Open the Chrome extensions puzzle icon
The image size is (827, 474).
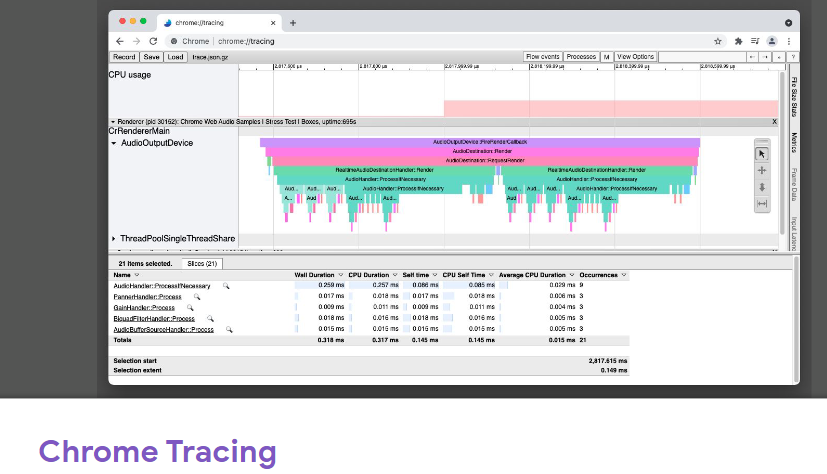click(x=738, y=41)
